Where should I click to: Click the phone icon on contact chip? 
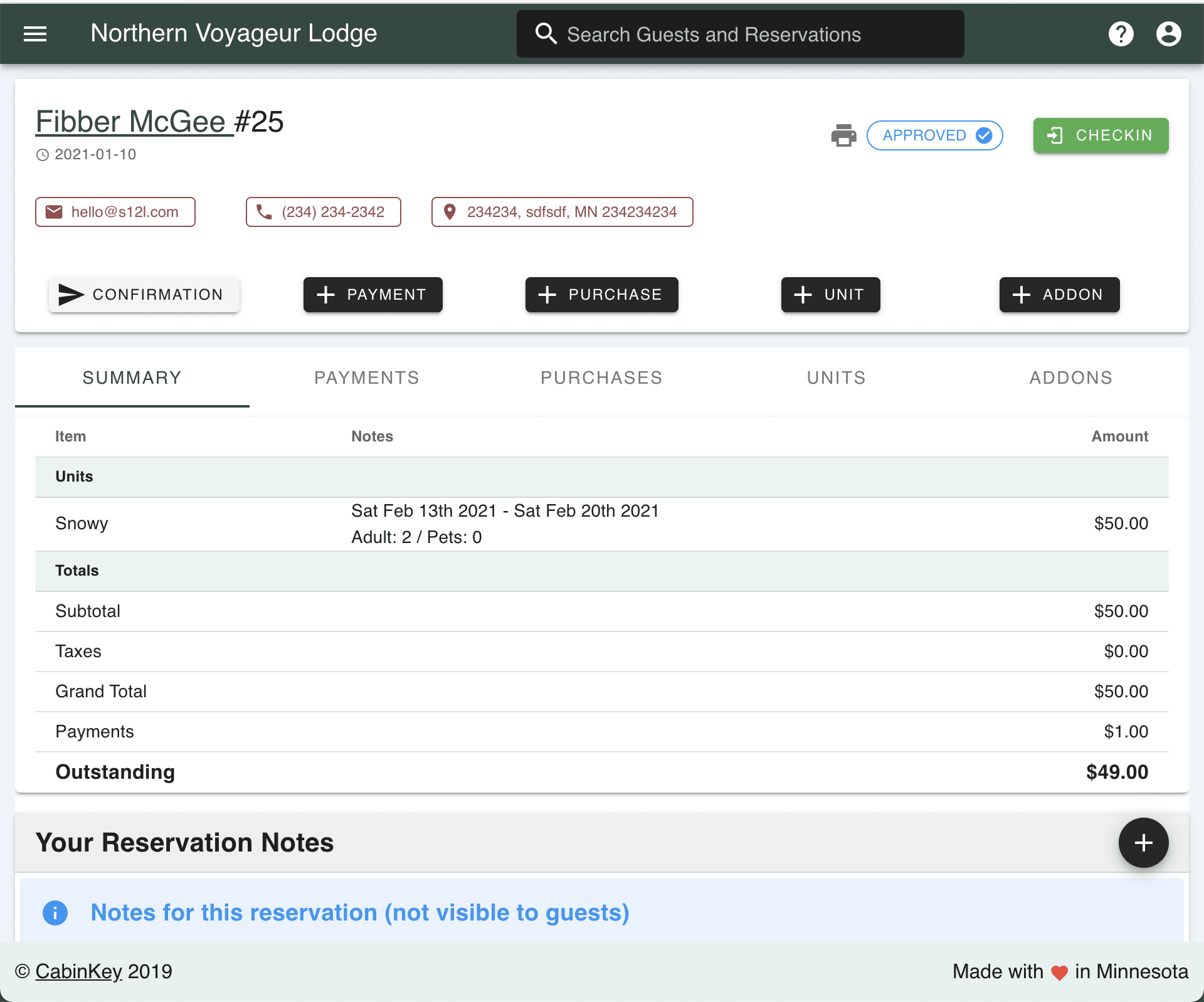[264, 212]
